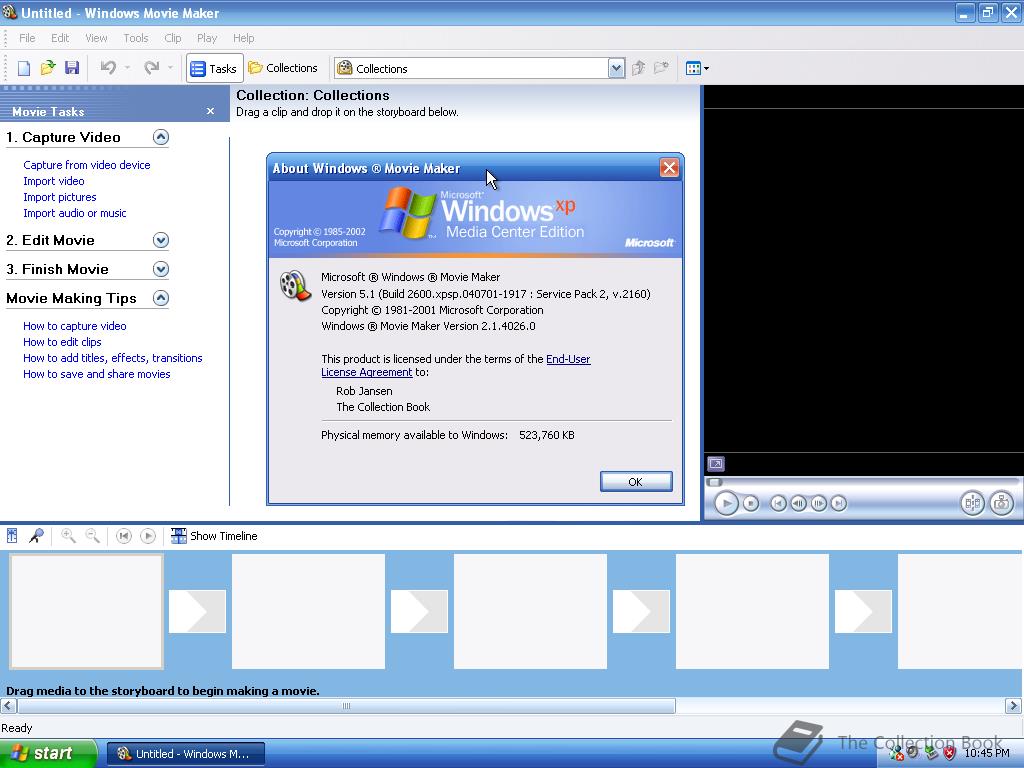1024x768 pixels.
Task: Click License Agreement link in About dialog
Action: 366,372
